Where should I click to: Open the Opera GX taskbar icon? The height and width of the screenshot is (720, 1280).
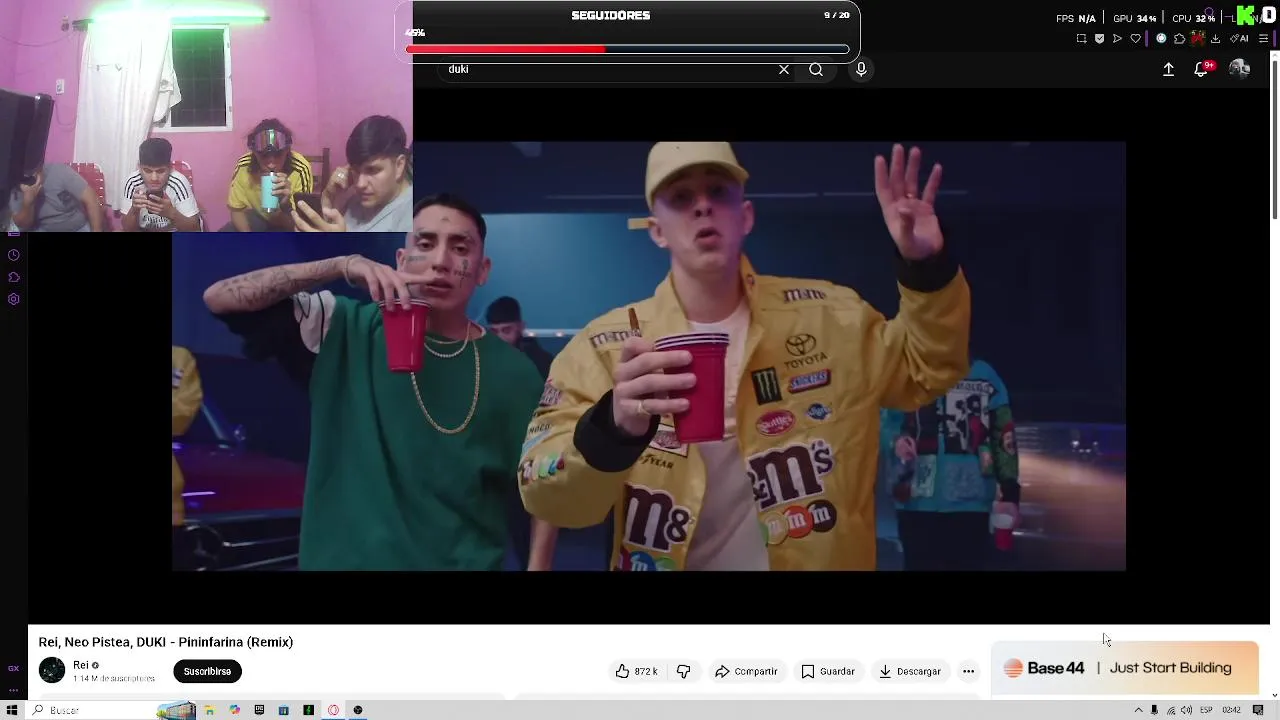pyautogui.click(x=333, y=710)
